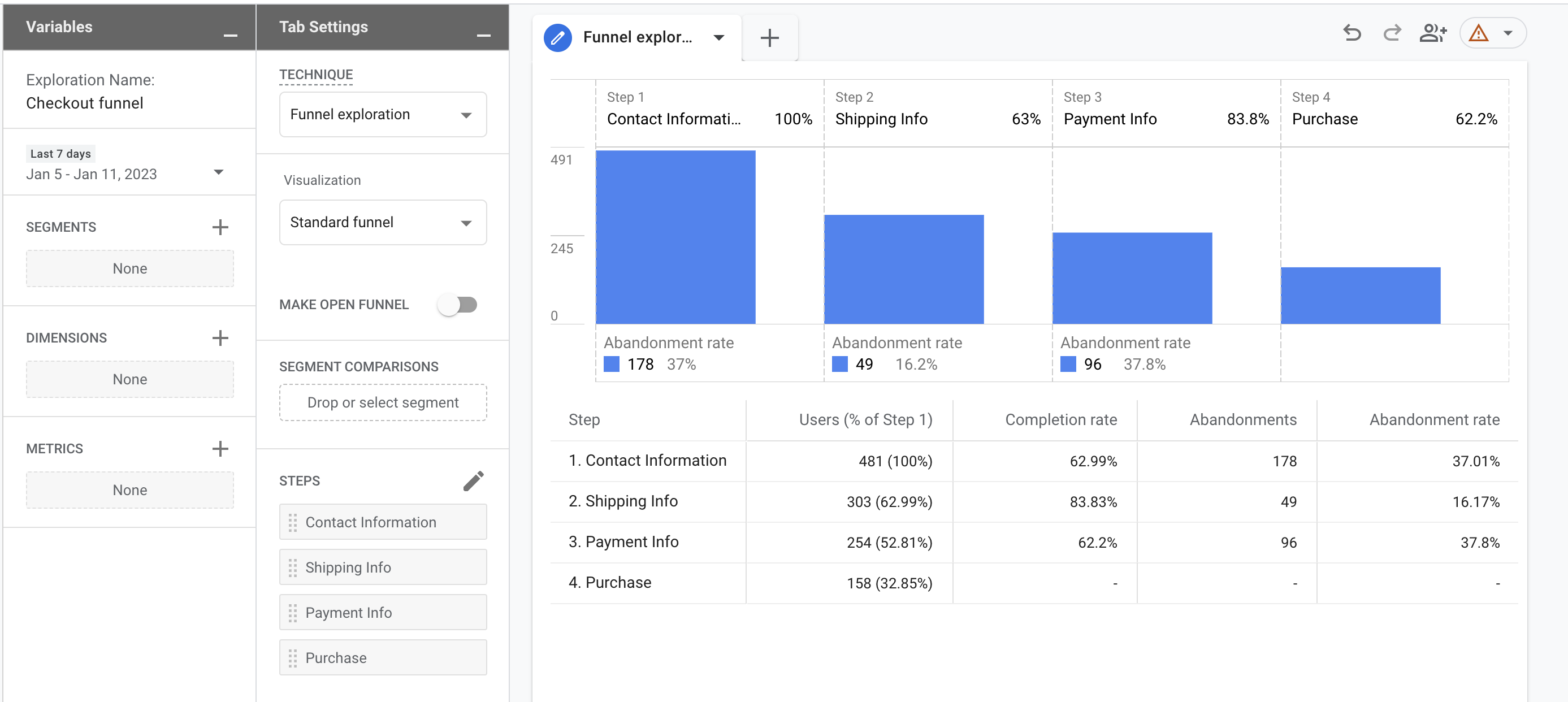
Task: Click the 481 (100%) users cell
Action: click(x=895, y=462)
